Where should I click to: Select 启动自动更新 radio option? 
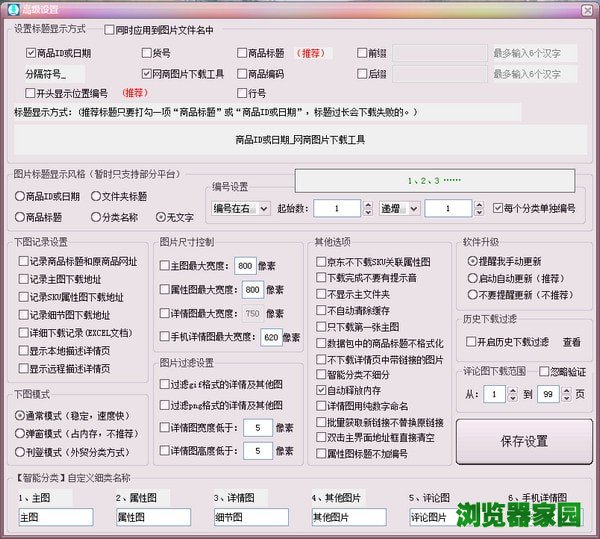[473, 277]
